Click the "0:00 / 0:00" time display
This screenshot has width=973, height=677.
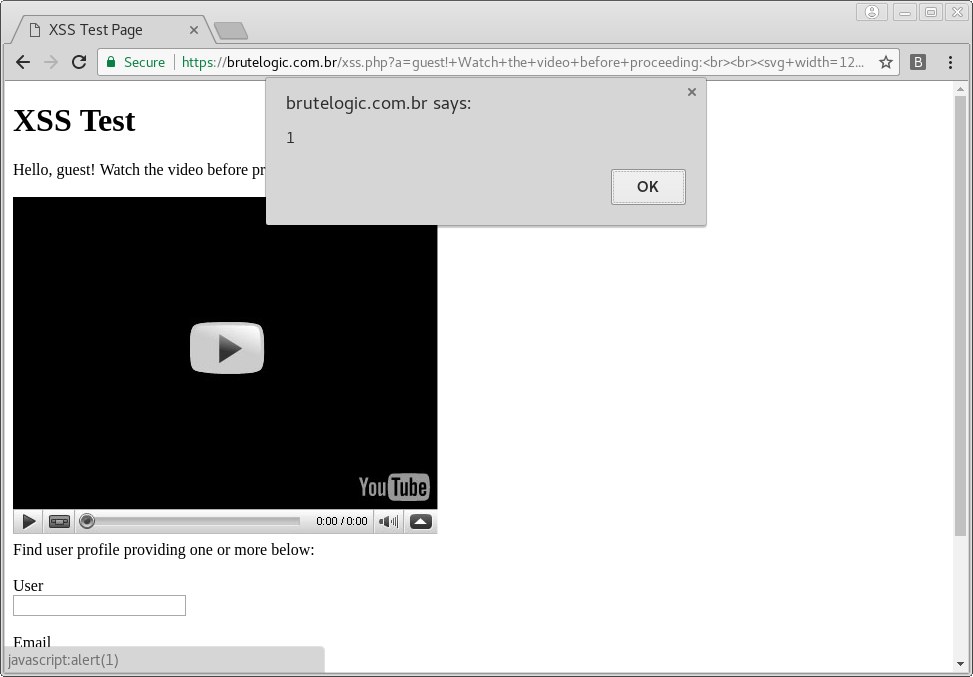point(342,521)
